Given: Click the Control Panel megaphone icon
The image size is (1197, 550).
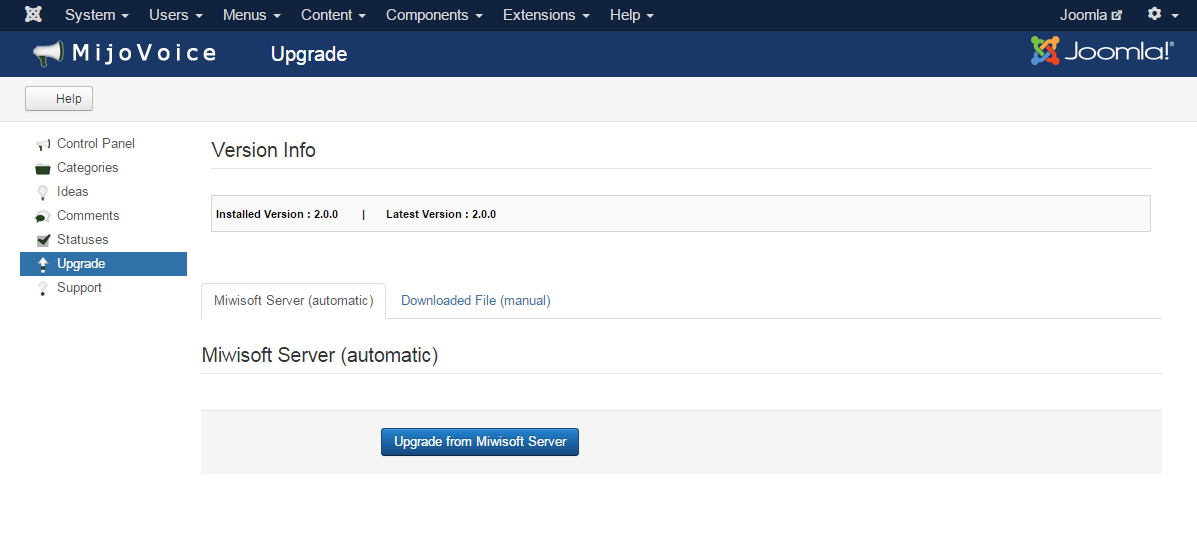Looking at the screenshot, I should [43, 144].
